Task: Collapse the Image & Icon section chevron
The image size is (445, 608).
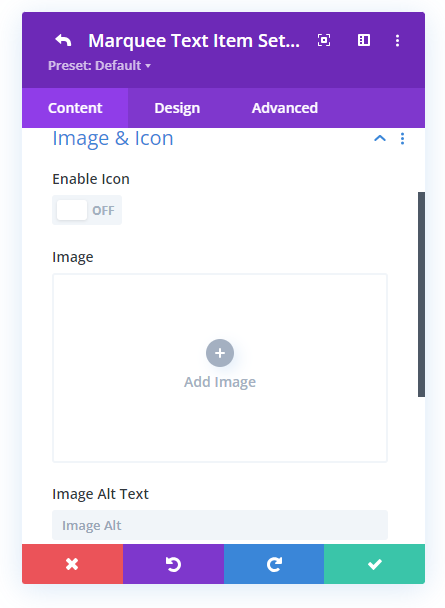Action: [380, 138]
